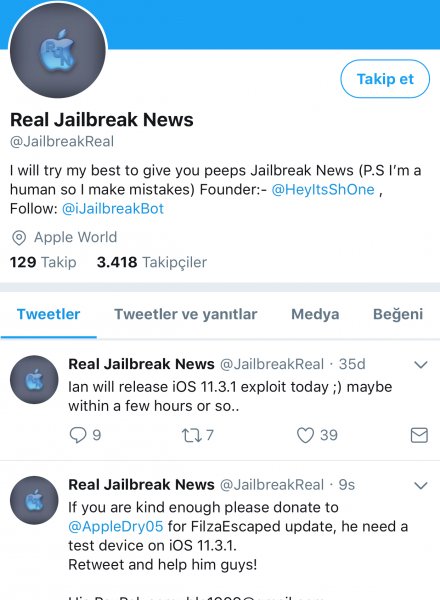Expand options chevron on the 9s tweet

pyautogui.click(x=420, y=486)
